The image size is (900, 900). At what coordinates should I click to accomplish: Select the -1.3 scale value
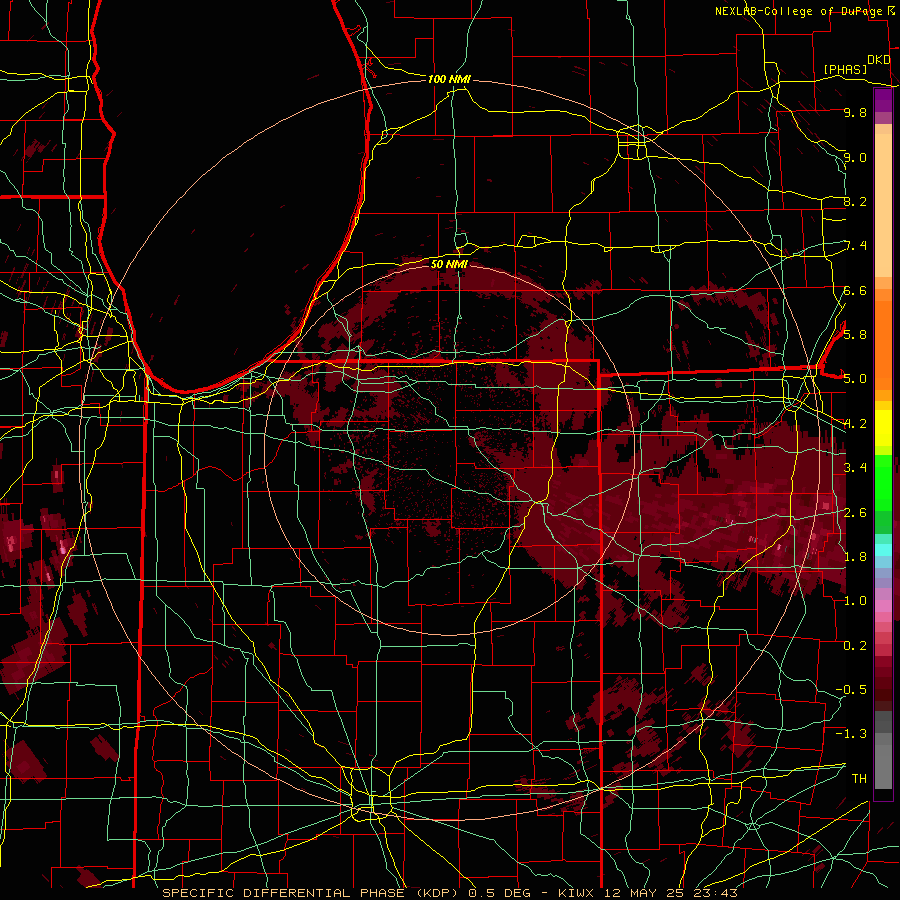[x=851, y=734]
